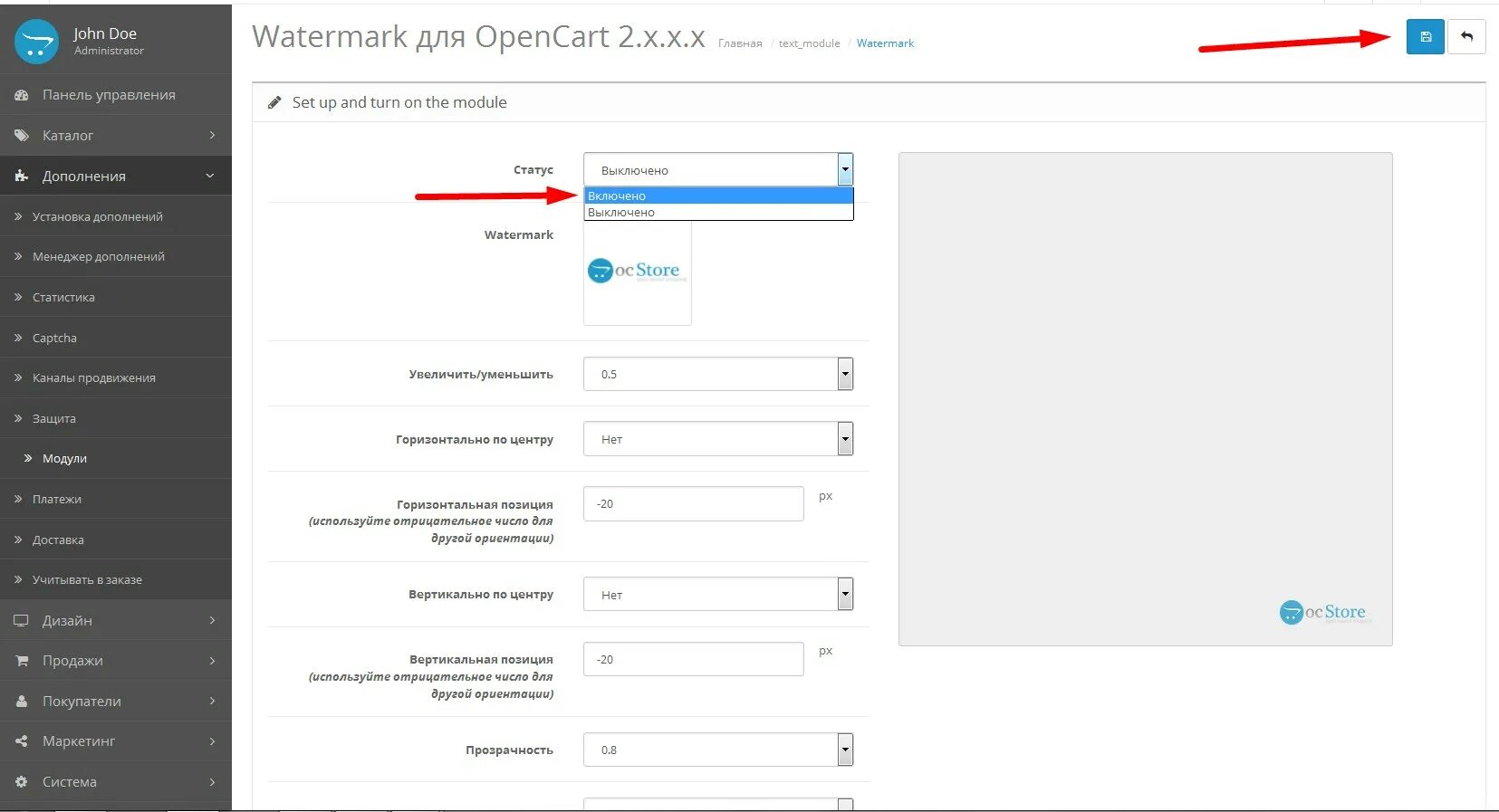
Task: Click the text_module breadcrumb link
Action: point(809,43)
